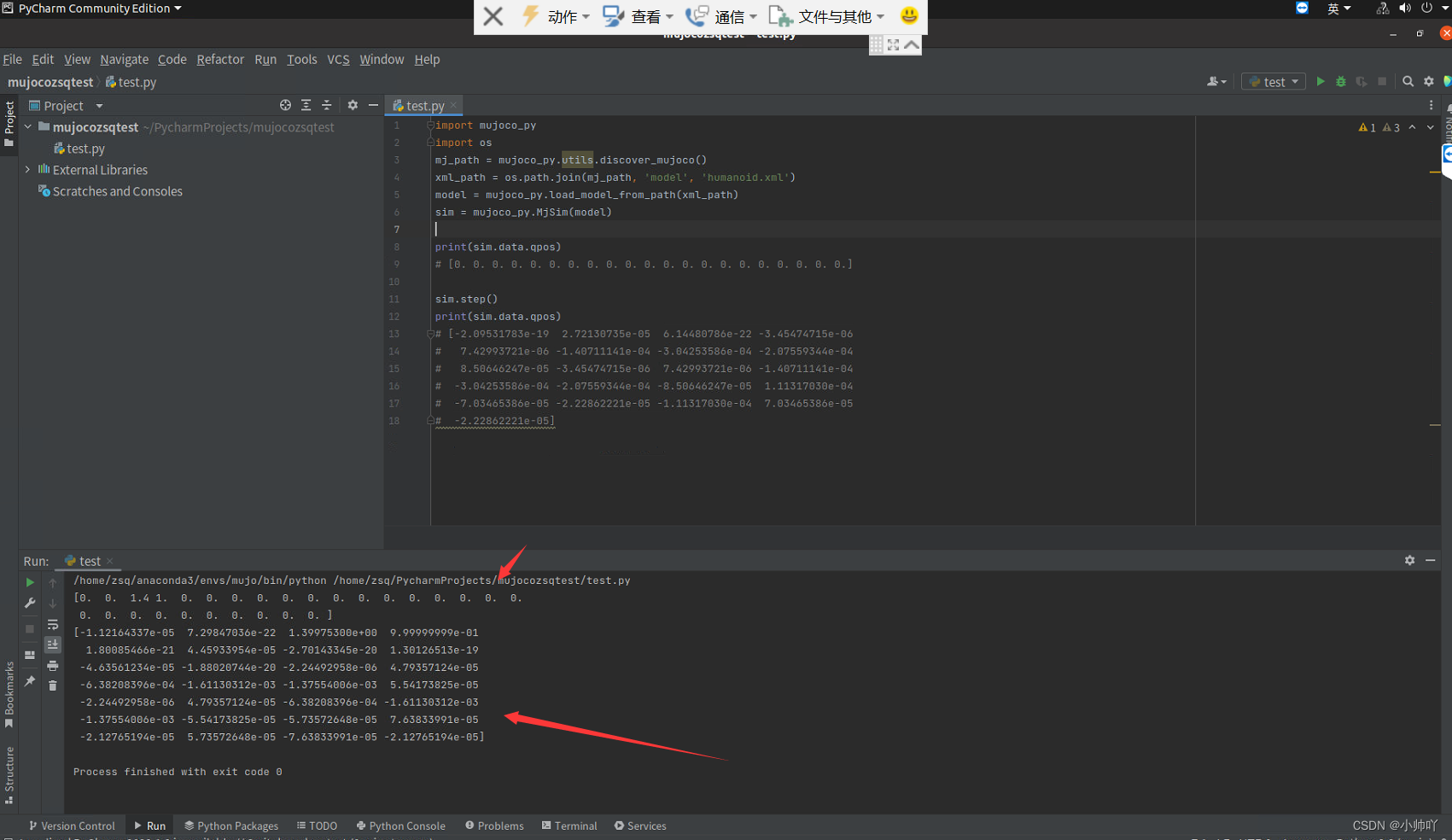Hide the Project panel with minus icon
Image resolution: width=1452 pixels, height=840 pixels.
(x=373, y=105)
